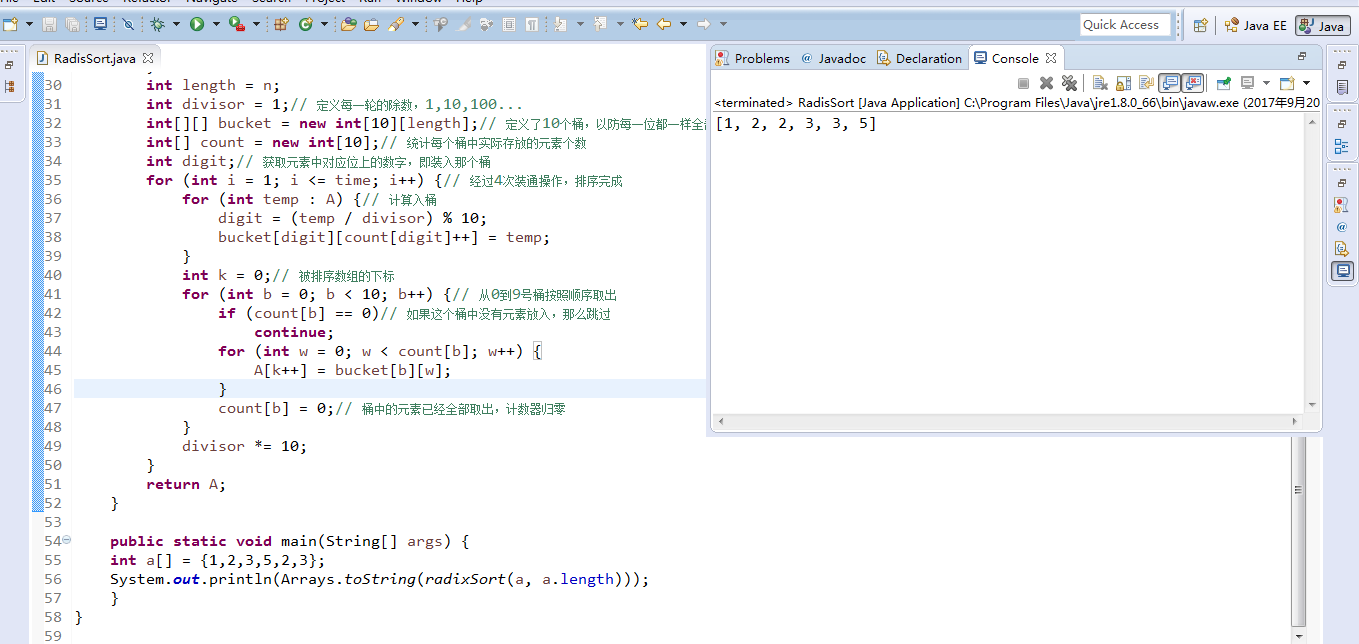Navigate Back with yellow left arrow

pyautogui.click(x=664, y=24)
